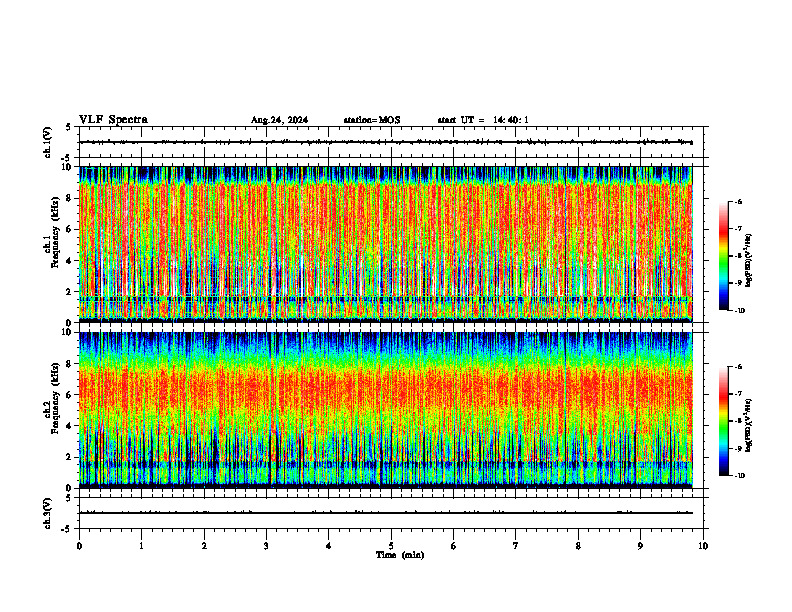Click the time axis tick label "7"

click(516, 546)
